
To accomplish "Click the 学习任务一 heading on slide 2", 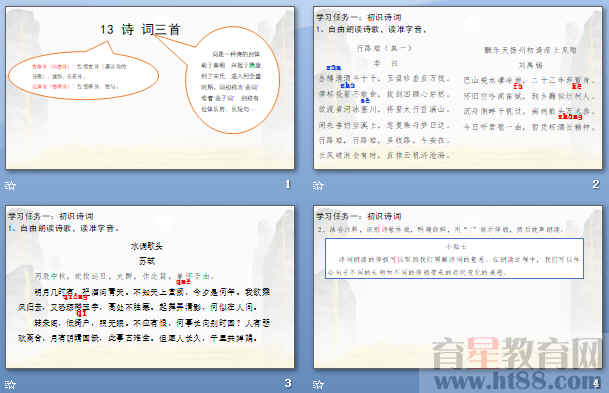I will 358,17.
